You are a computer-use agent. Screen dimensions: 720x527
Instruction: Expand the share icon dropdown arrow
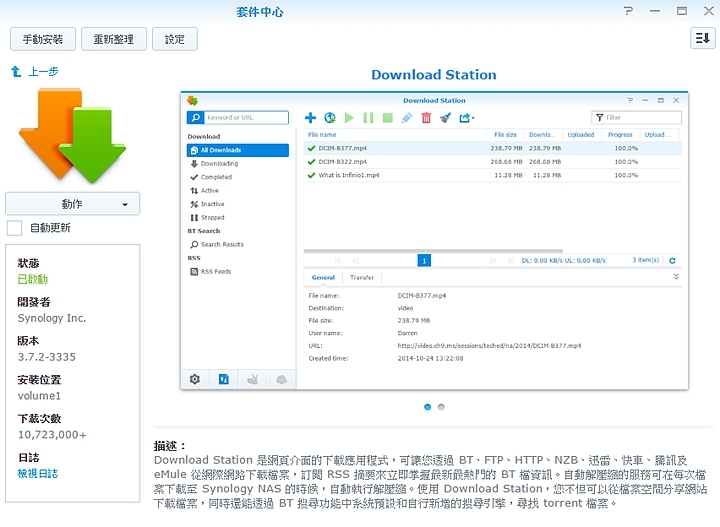[x=470, y=118]
